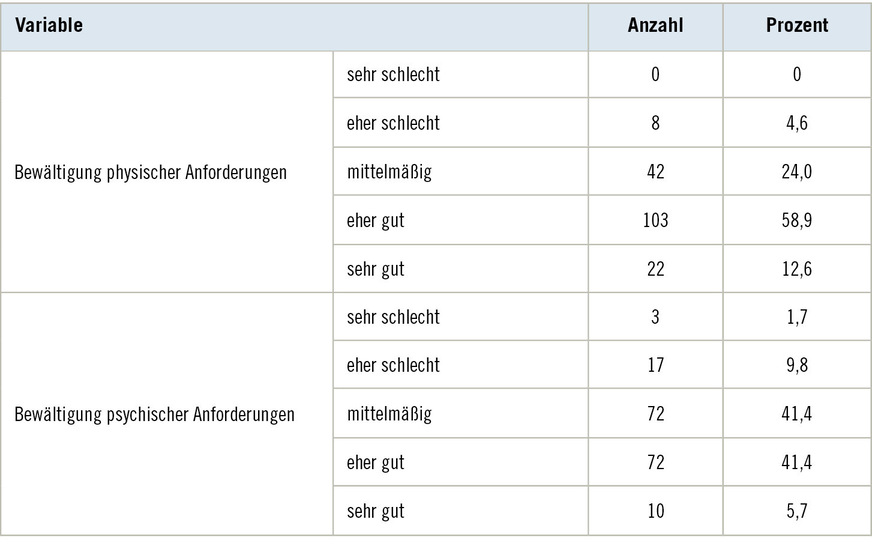Select the count cell showing 10
This screenshot has width=872, height=549.
655,511
